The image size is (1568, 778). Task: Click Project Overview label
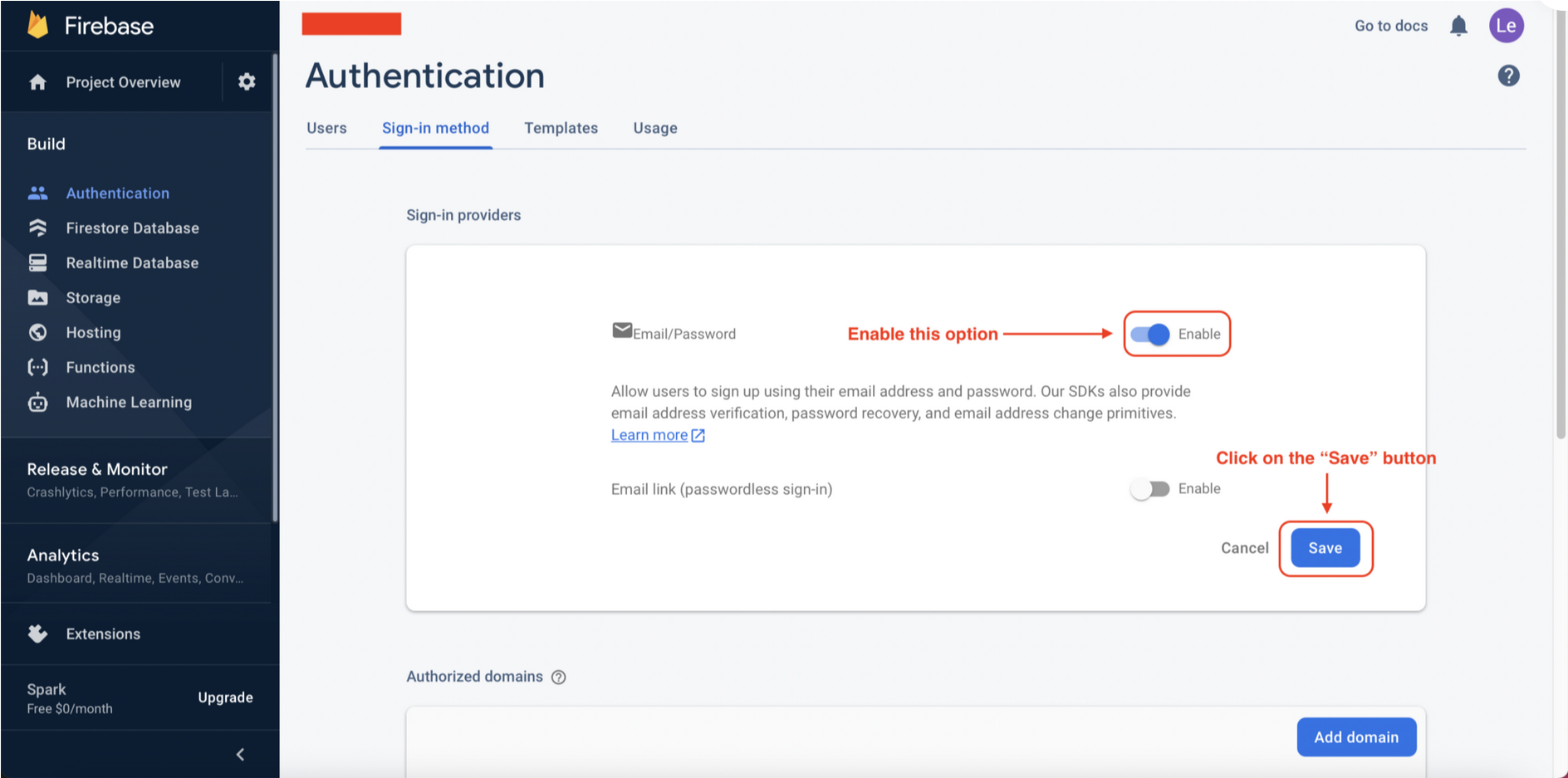[123, 82]
